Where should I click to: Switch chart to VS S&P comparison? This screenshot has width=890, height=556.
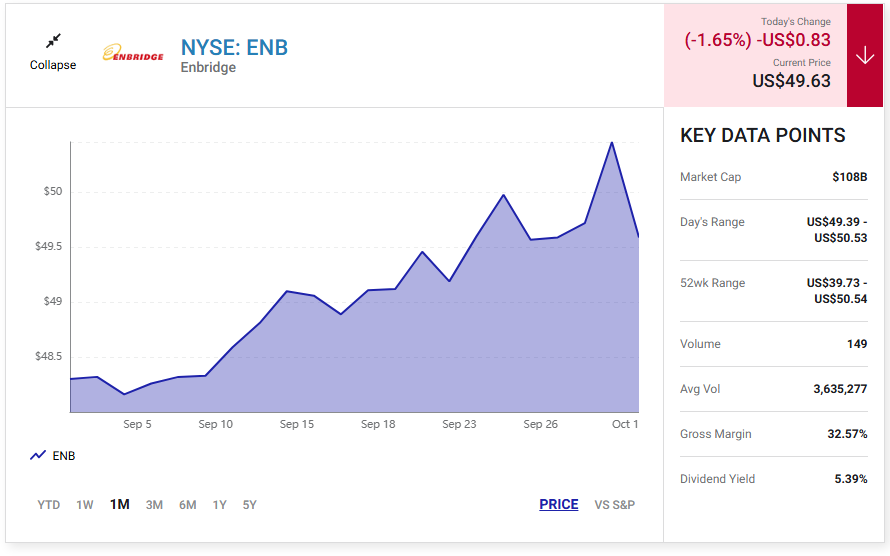[x=615, y=505]
